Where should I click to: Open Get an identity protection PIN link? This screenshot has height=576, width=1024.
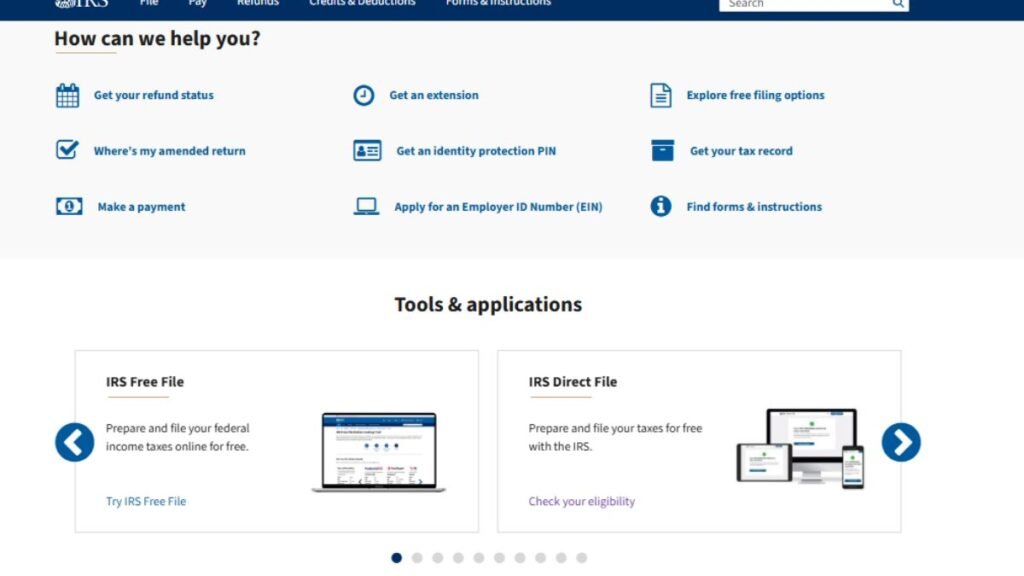476,151
